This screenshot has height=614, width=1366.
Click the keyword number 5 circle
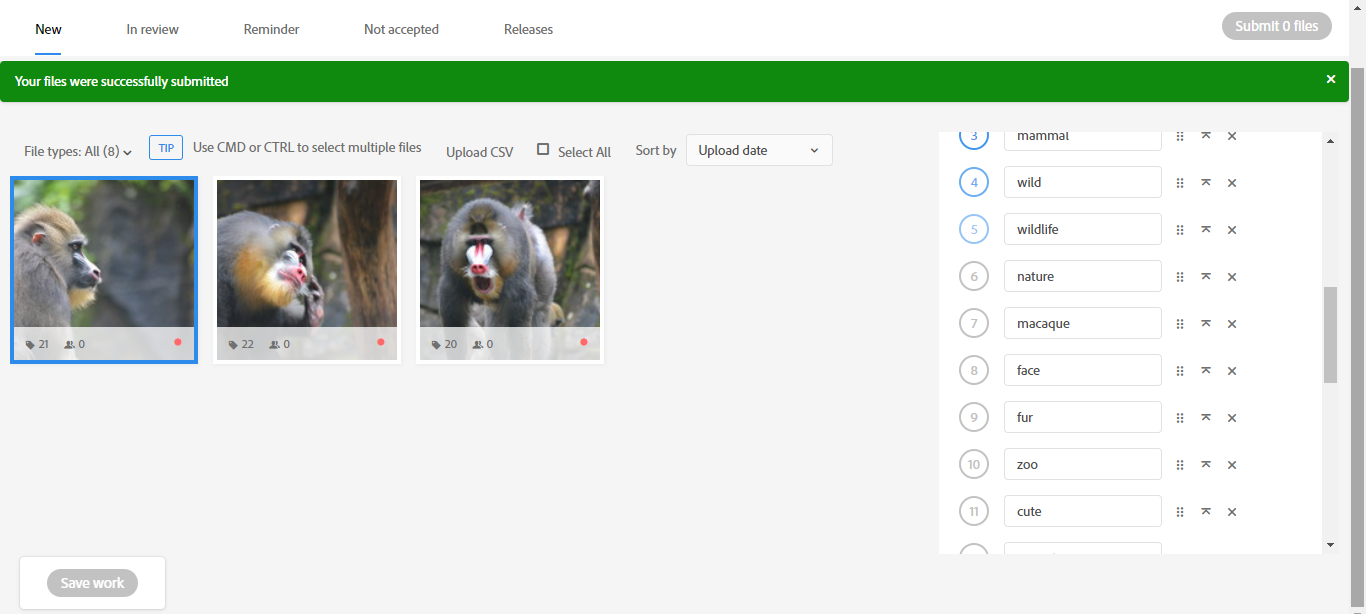click(974, 229)
